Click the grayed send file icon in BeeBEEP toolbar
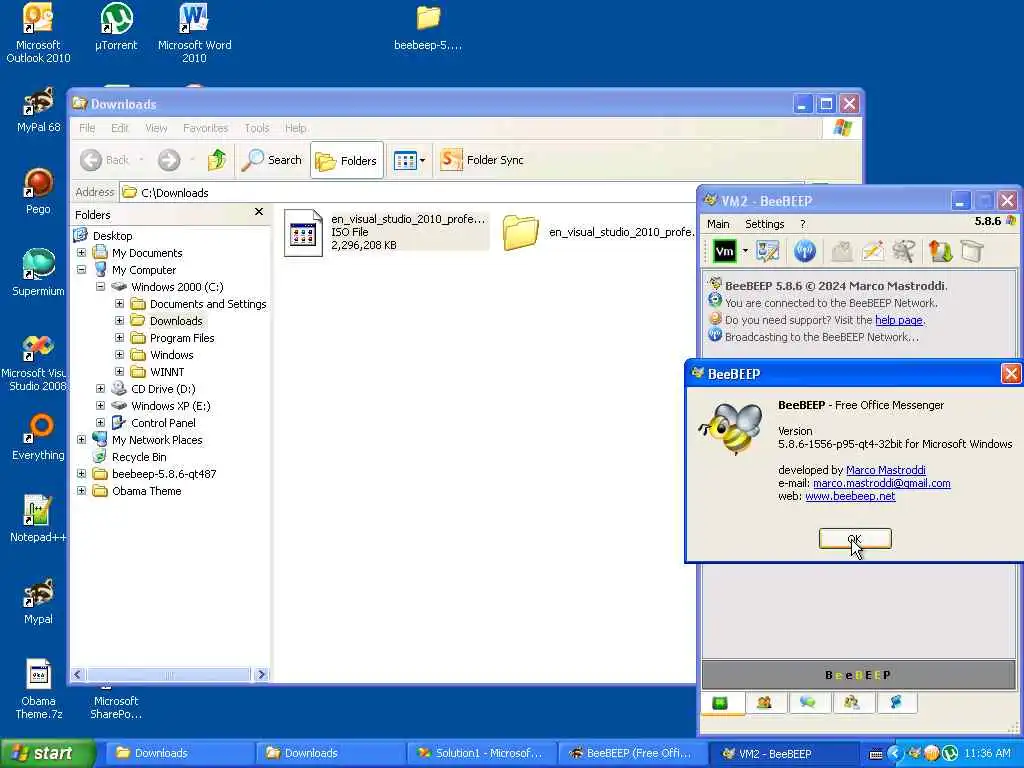Image resolution: width=1024 pixels, height=768 pixels. click(x=842, y=251)
